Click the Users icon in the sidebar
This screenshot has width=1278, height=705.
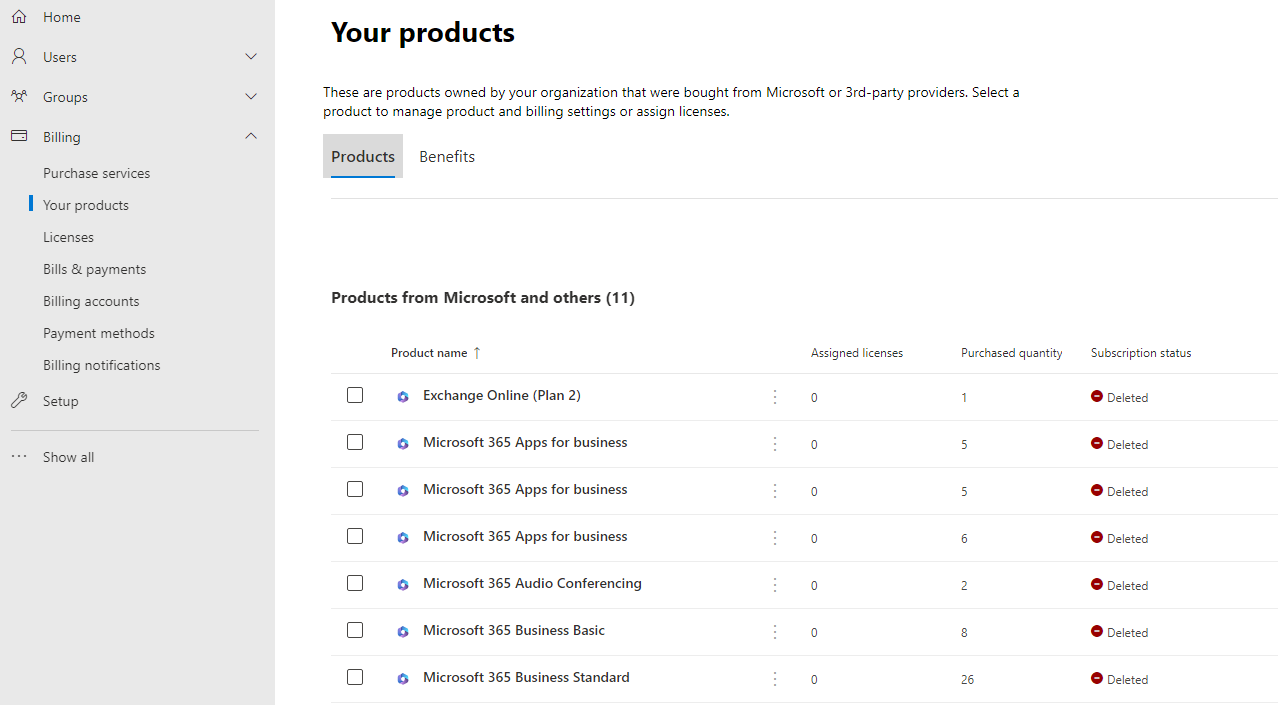point(18,56)
